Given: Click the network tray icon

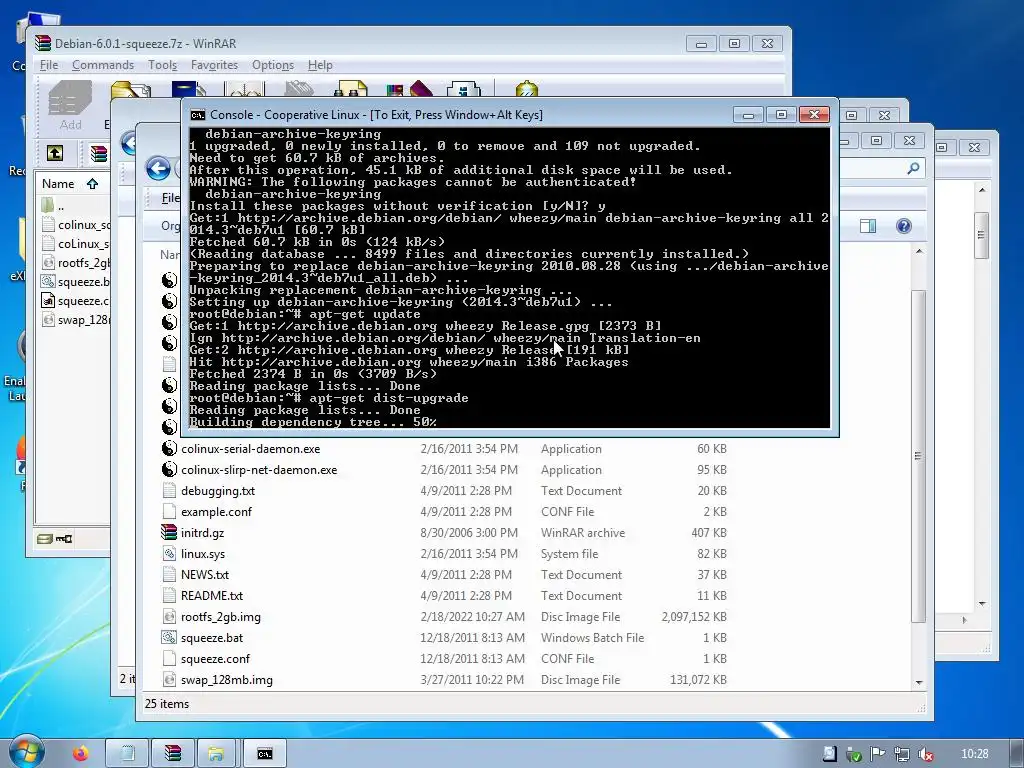Looking at the screenshot, I should point(901,754).
